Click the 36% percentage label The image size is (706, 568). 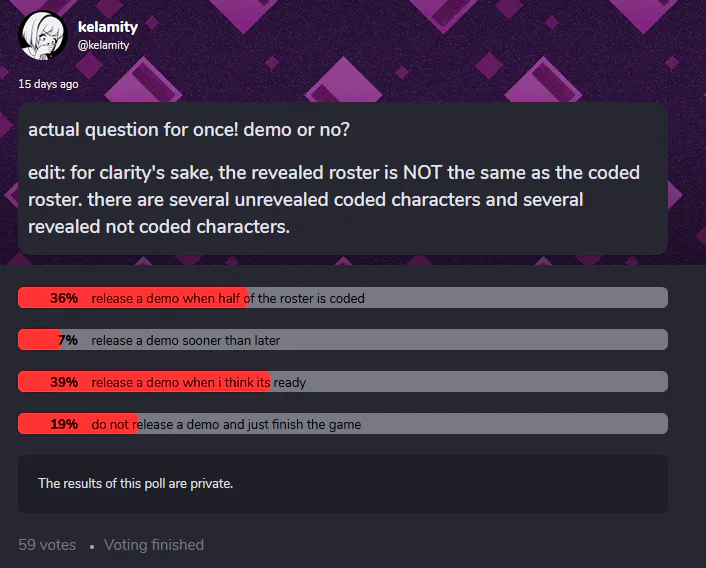pos(64,298)
